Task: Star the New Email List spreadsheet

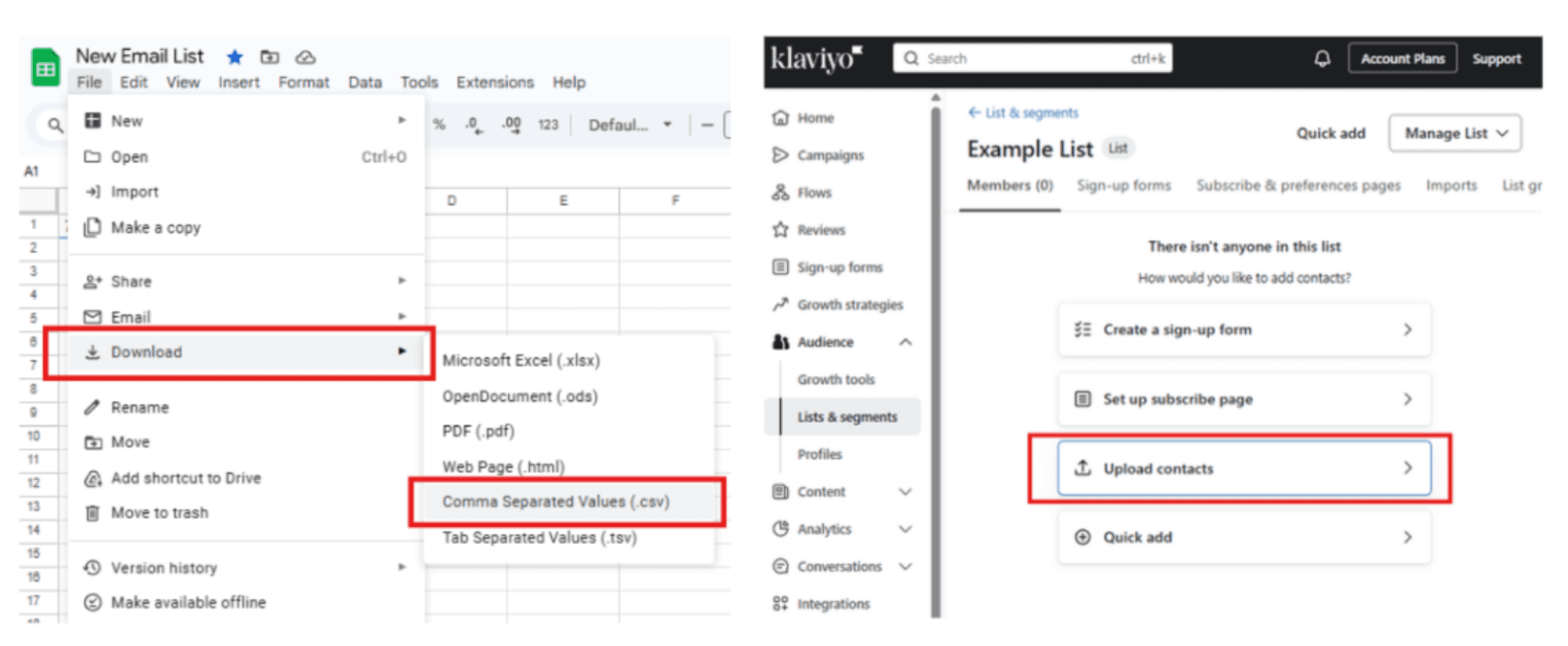Action: coord(234,57)
